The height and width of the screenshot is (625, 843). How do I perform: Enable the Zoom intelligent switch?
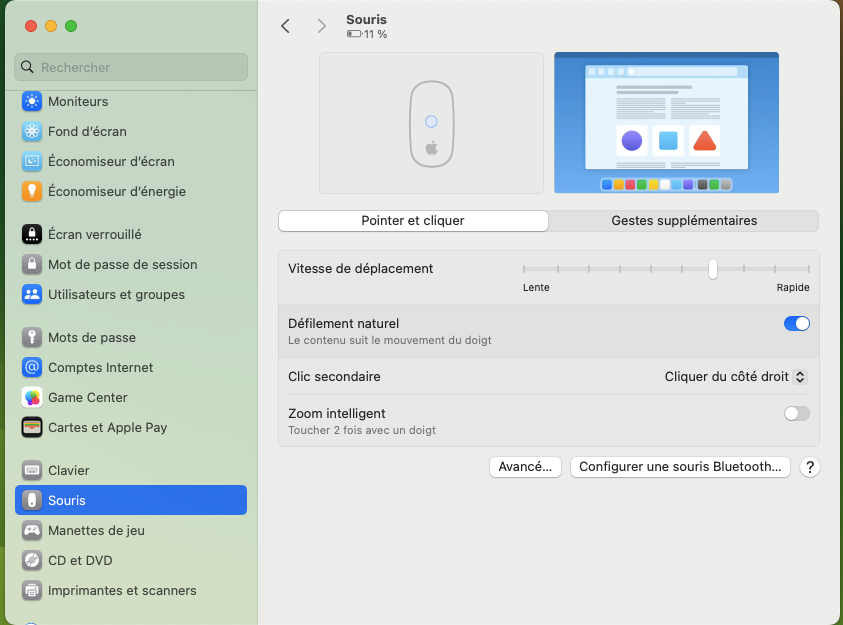click(796, 413)
